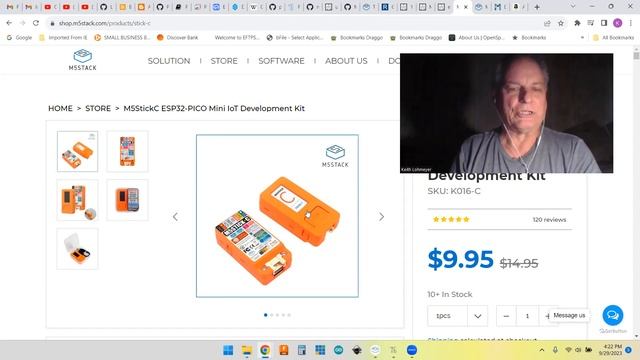The width and height of the screenshot is (640, 360).
Task: Open the Chrome side panel
Action: pyautogui.click(x=604, y=23)
